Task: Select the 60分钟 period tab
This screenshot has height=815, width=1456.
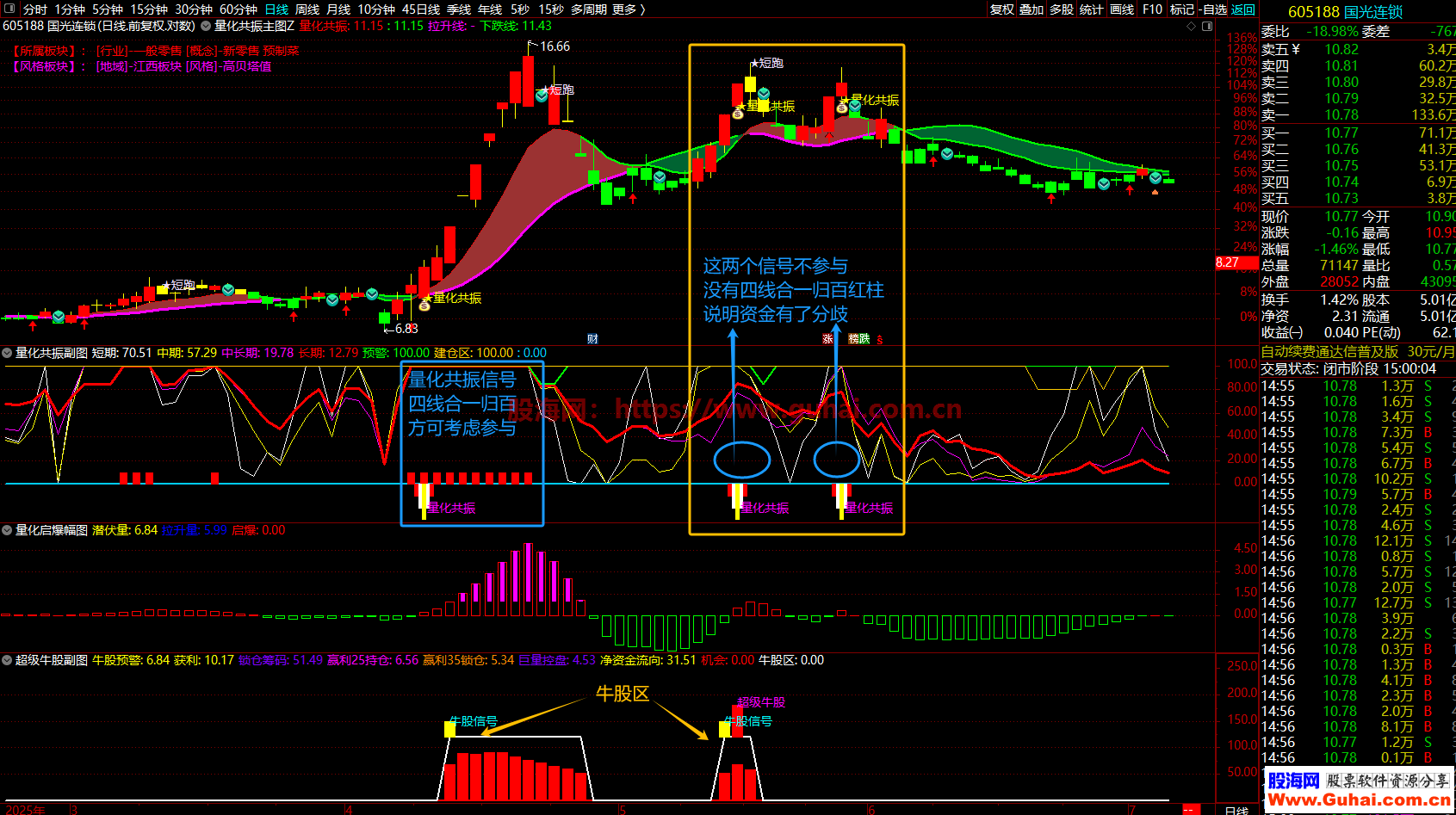Action: point(239,9)
